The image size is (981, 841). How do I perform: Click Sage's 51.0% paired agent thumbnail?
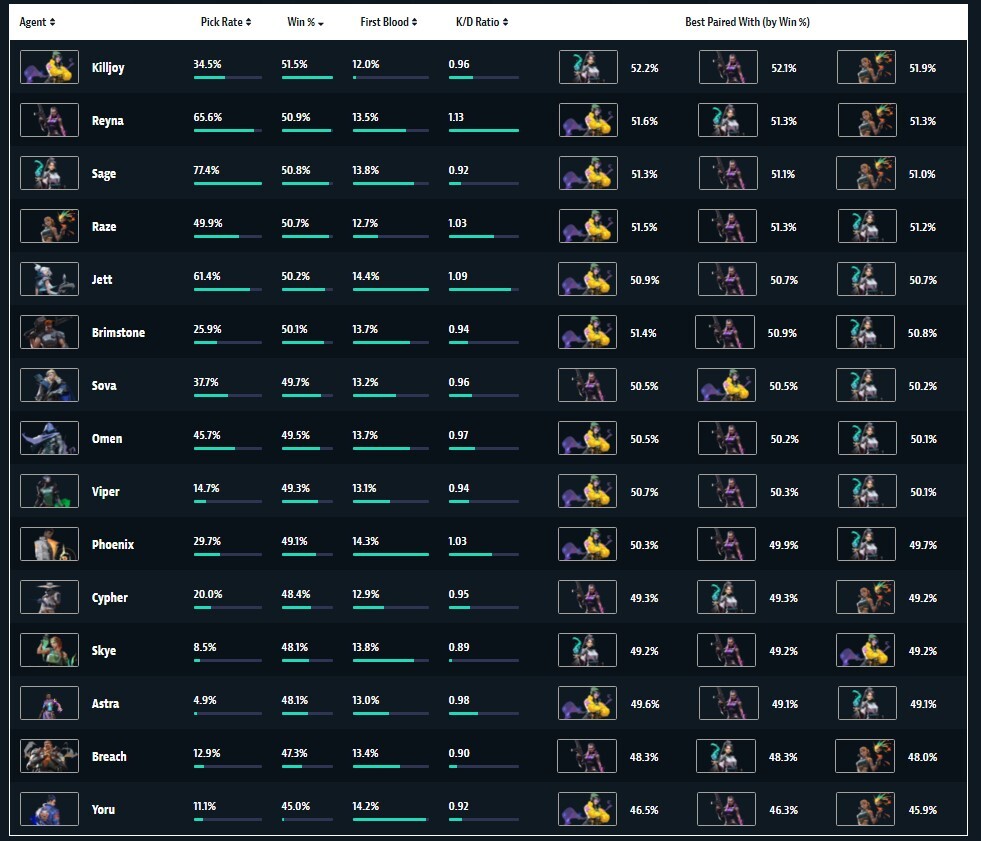click(866, 173)
